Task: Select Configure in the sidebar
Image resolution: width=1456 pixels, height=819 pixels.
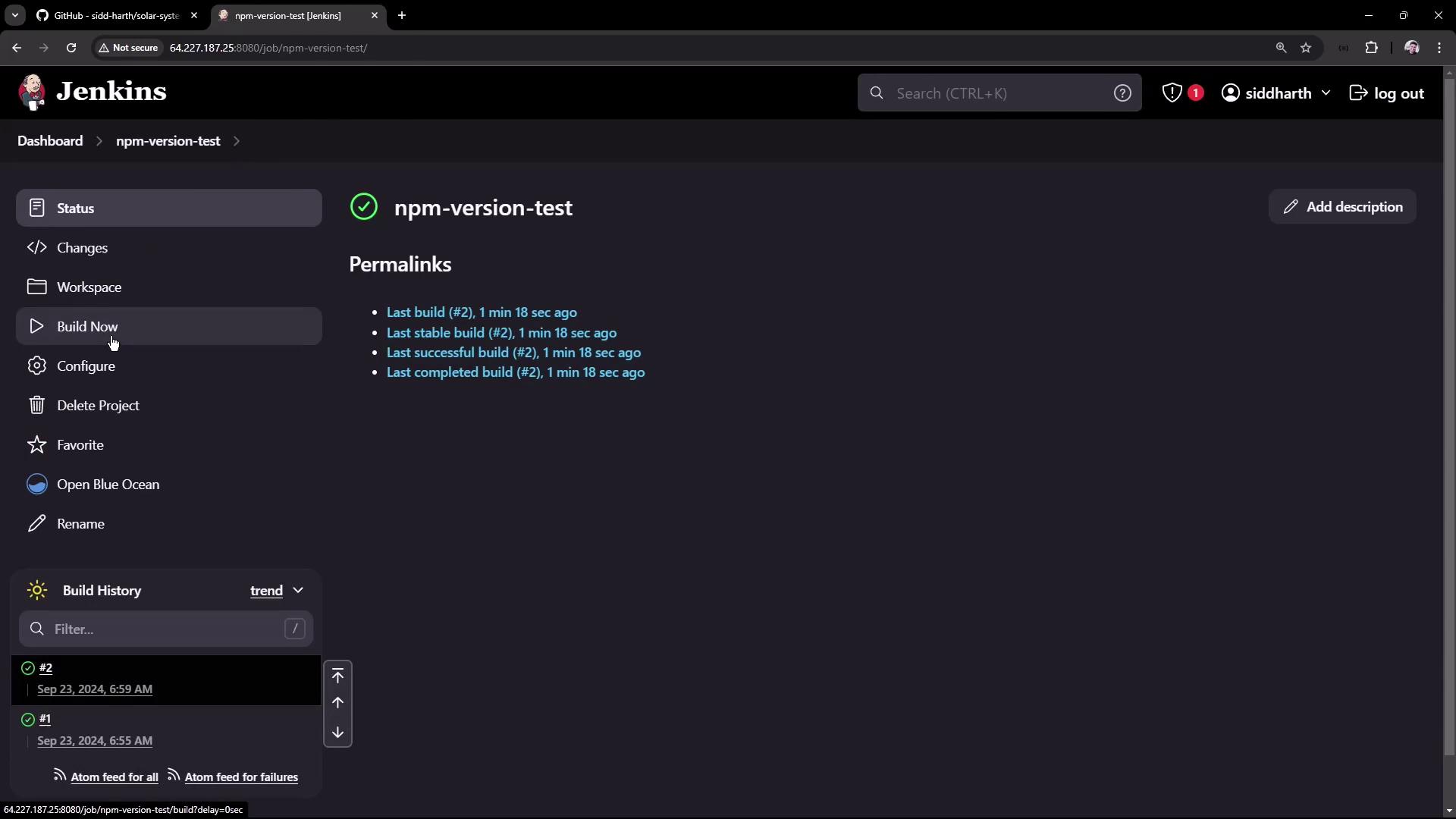Action: click(86, 366)
